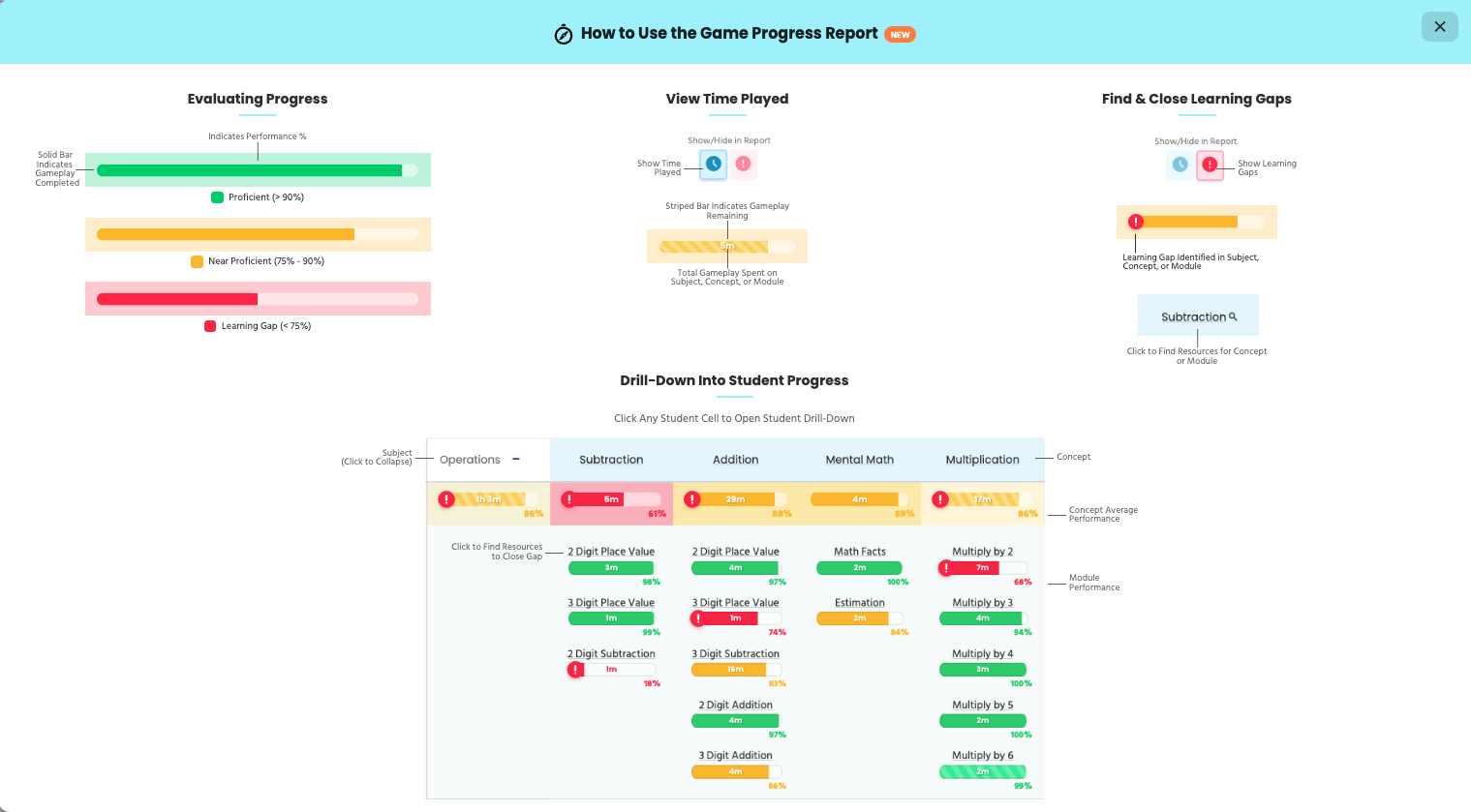Select the Mental Math concept column header
Screen dimensions: 1471x812
tap(860, 460)
